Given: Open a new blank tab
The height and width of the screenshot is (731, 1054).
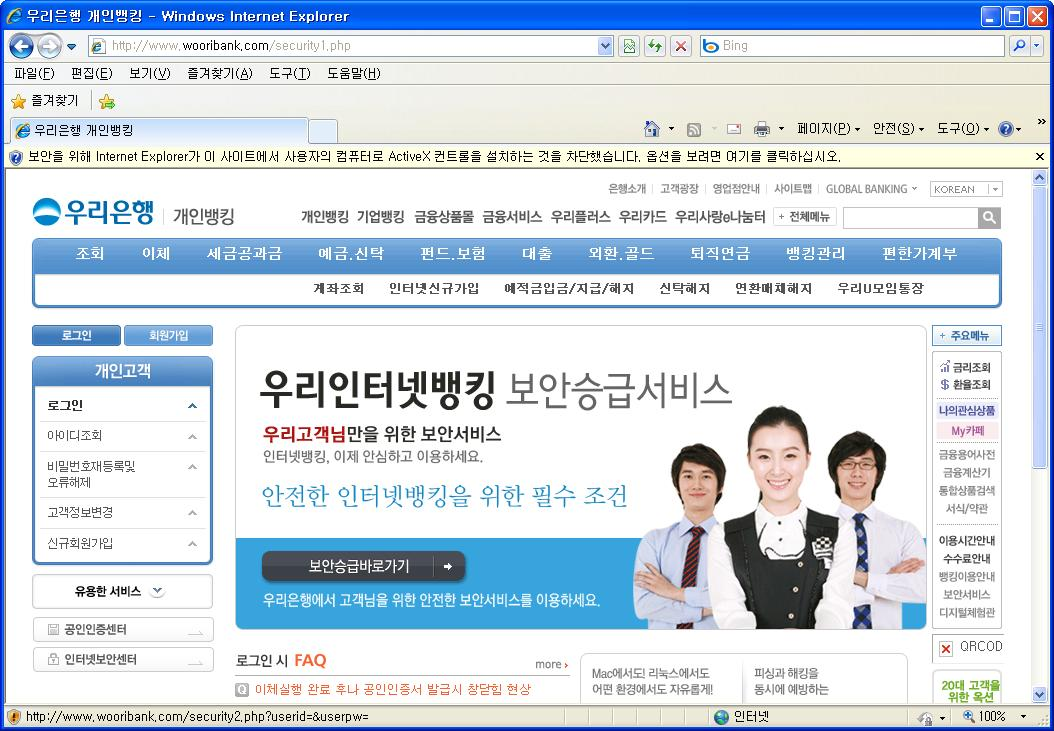Looking at the screenshot, I should 323,130.
